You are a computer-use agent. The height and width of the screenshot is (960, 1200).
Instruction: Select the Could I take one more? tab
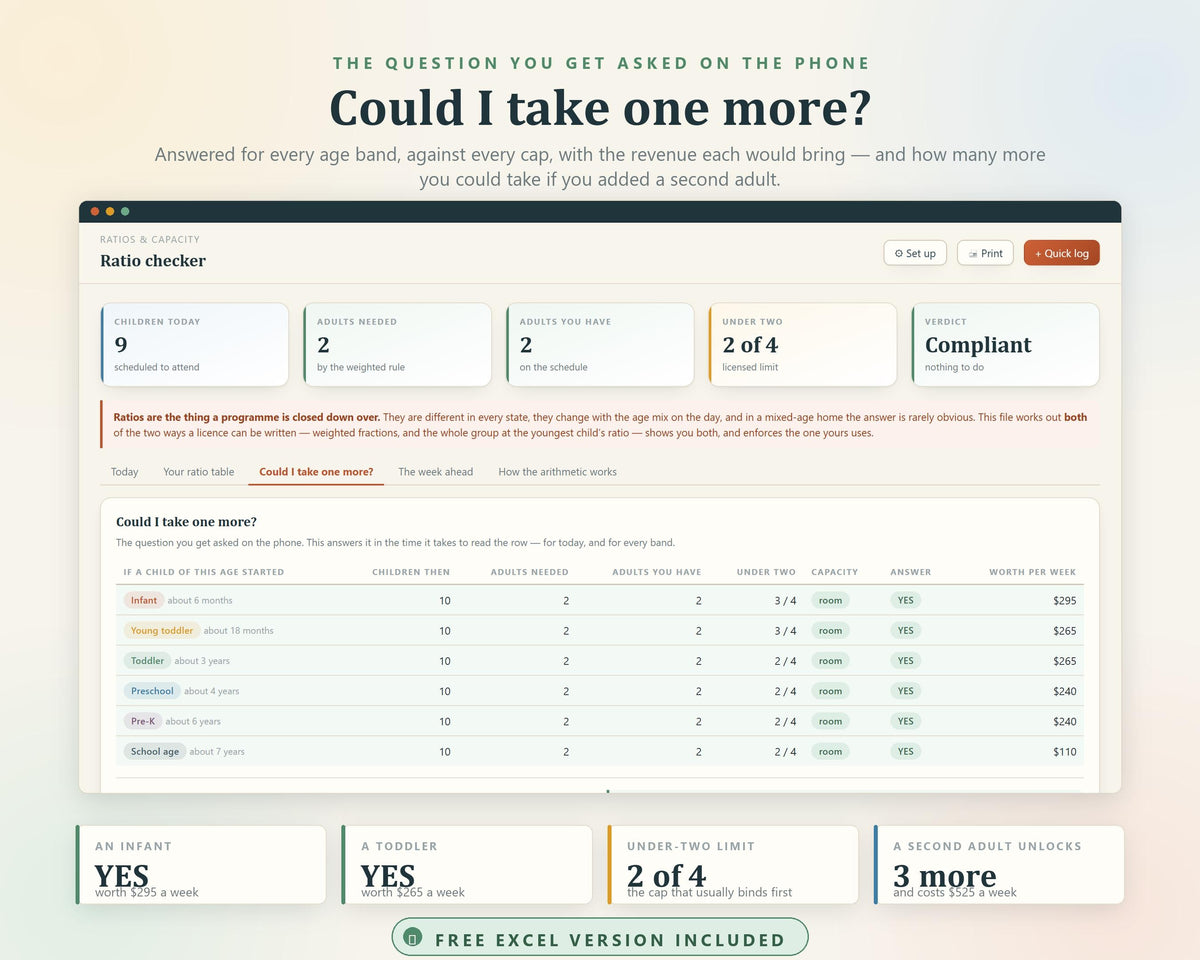(316, 471)
